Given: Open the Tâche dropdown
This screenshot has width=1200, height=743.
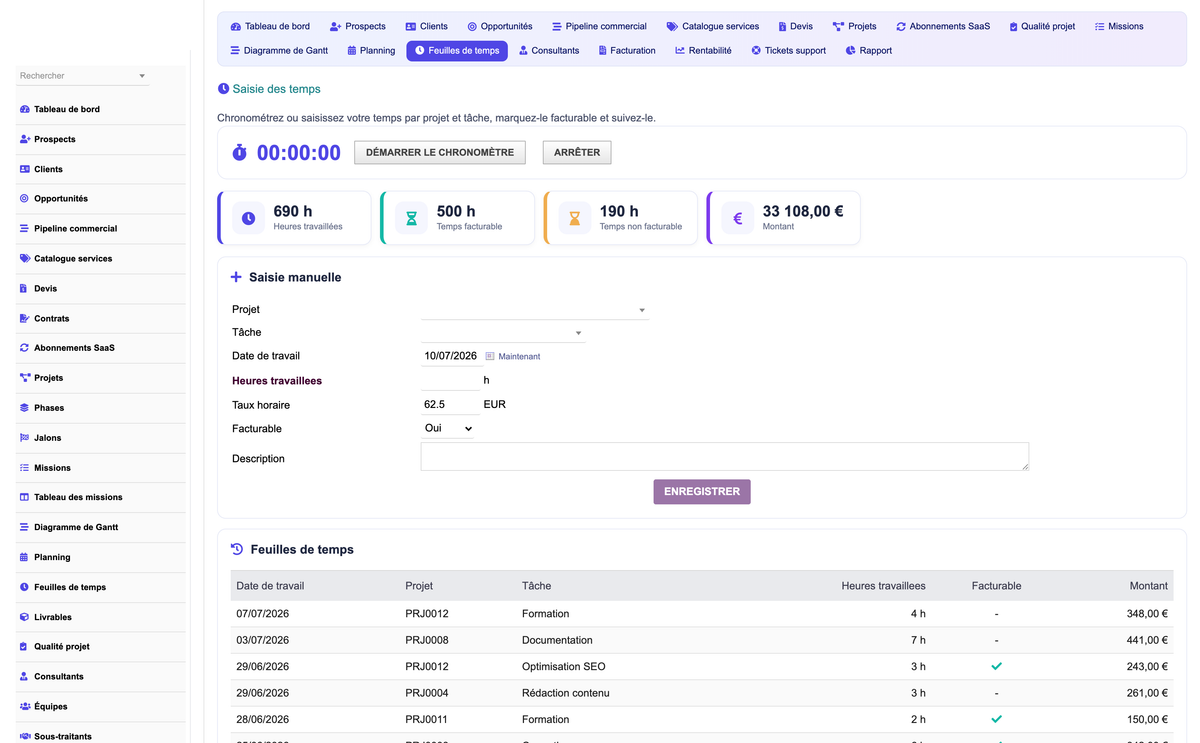Looking at the screenshot, I should tap(503, 332).
